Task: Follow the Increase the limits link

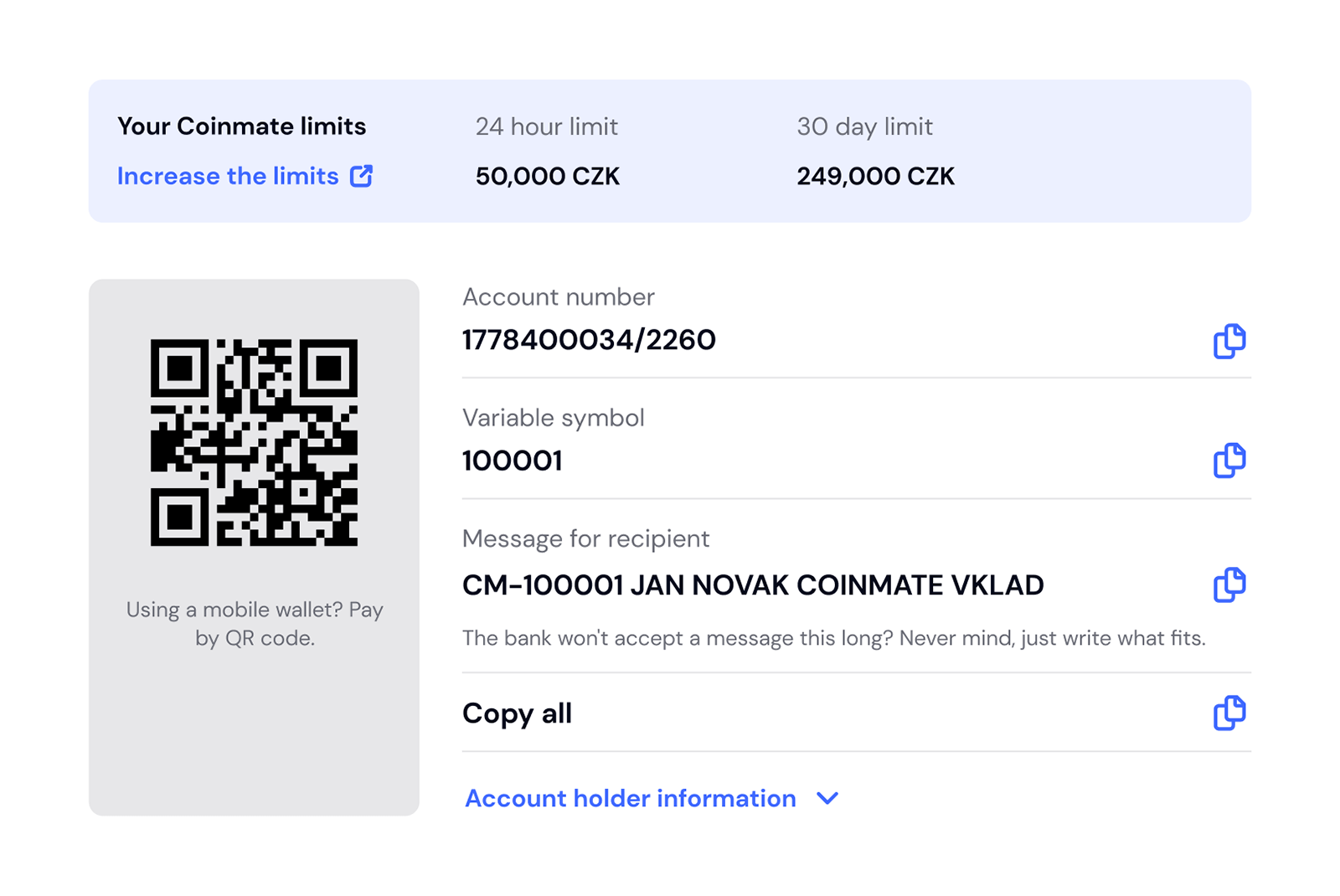Action: (228, 176)
